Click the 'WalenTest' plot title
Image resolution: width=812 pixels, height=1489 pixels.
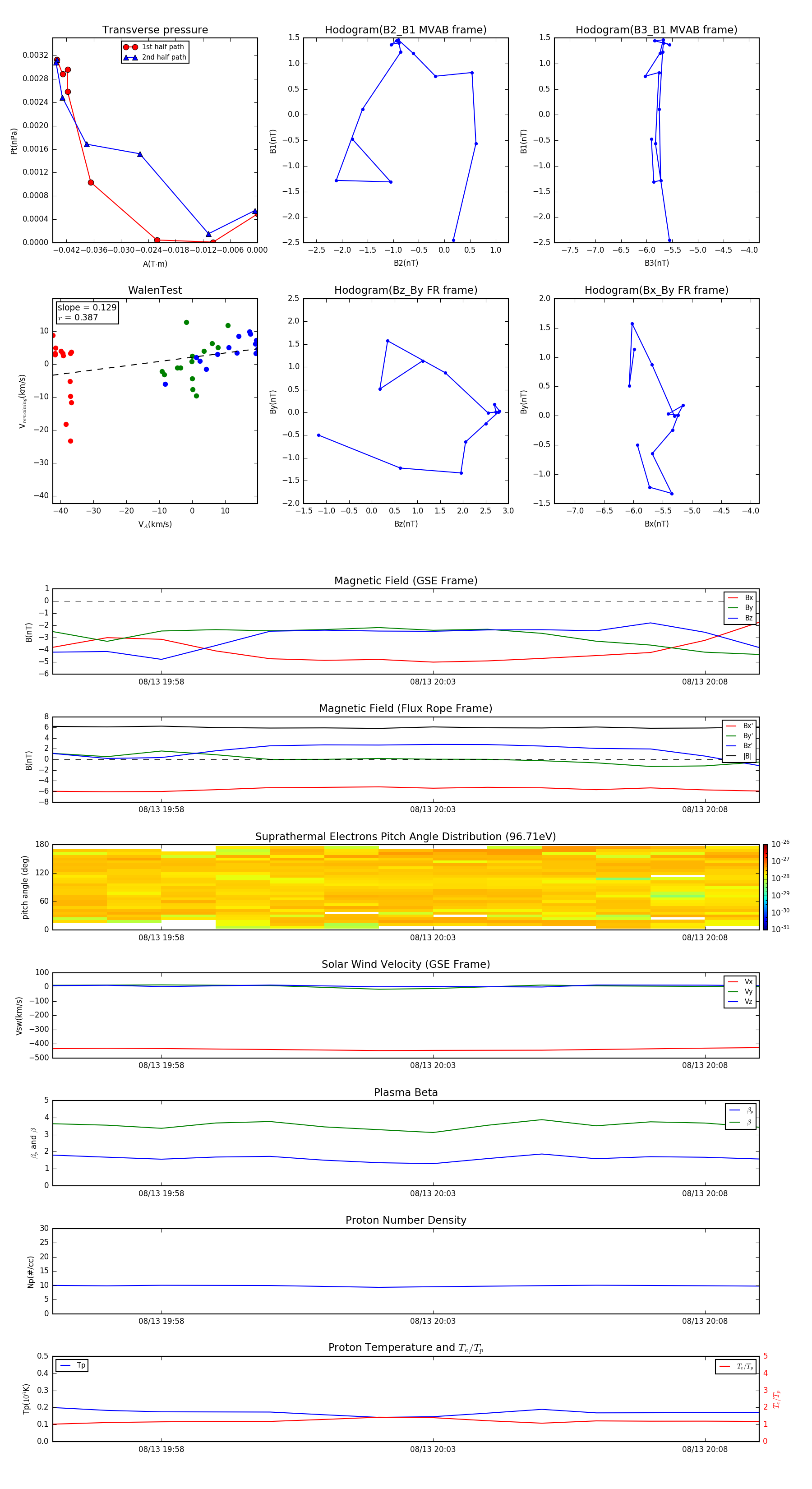coord(155,290)
